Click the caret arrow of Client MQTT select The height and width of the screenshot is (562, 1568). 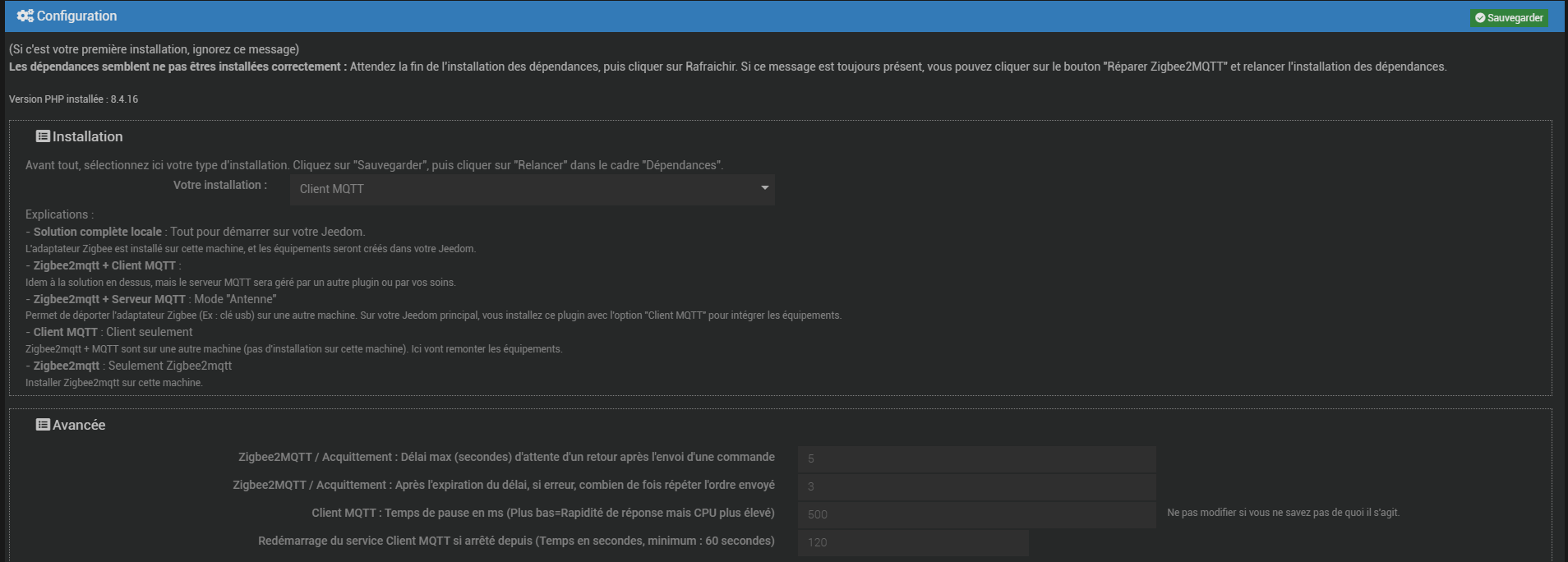764,188
